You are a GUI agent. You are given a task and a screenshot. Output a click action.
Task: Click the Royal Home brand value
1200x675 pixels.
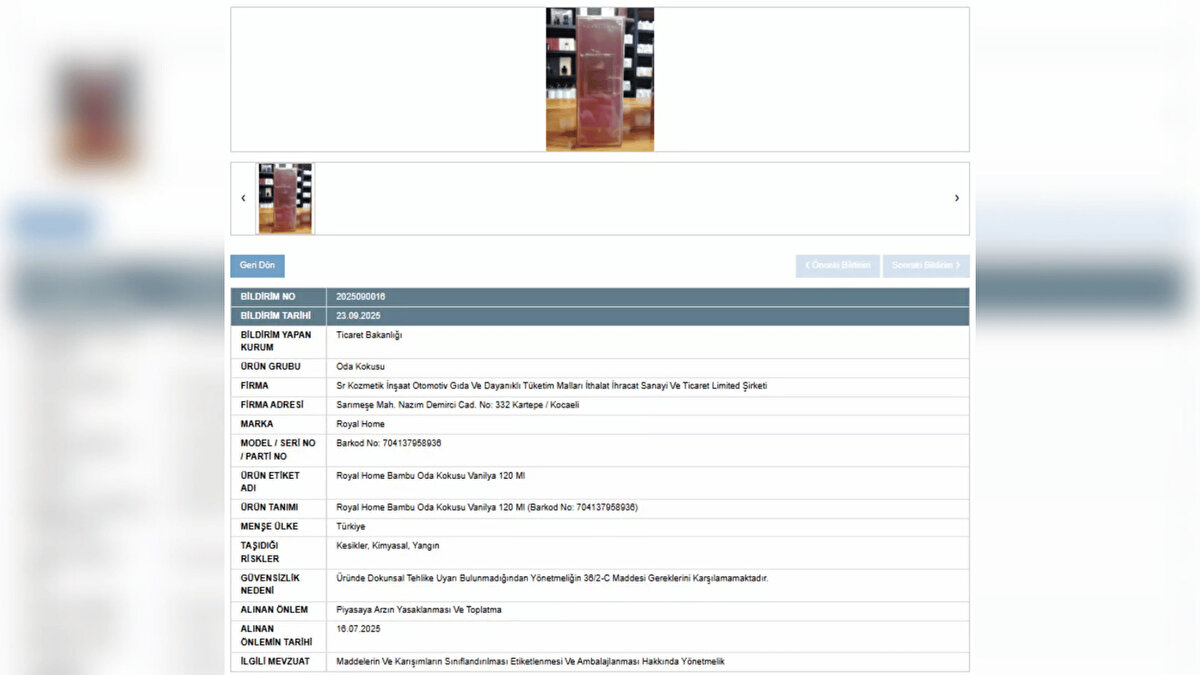point(360,424)
